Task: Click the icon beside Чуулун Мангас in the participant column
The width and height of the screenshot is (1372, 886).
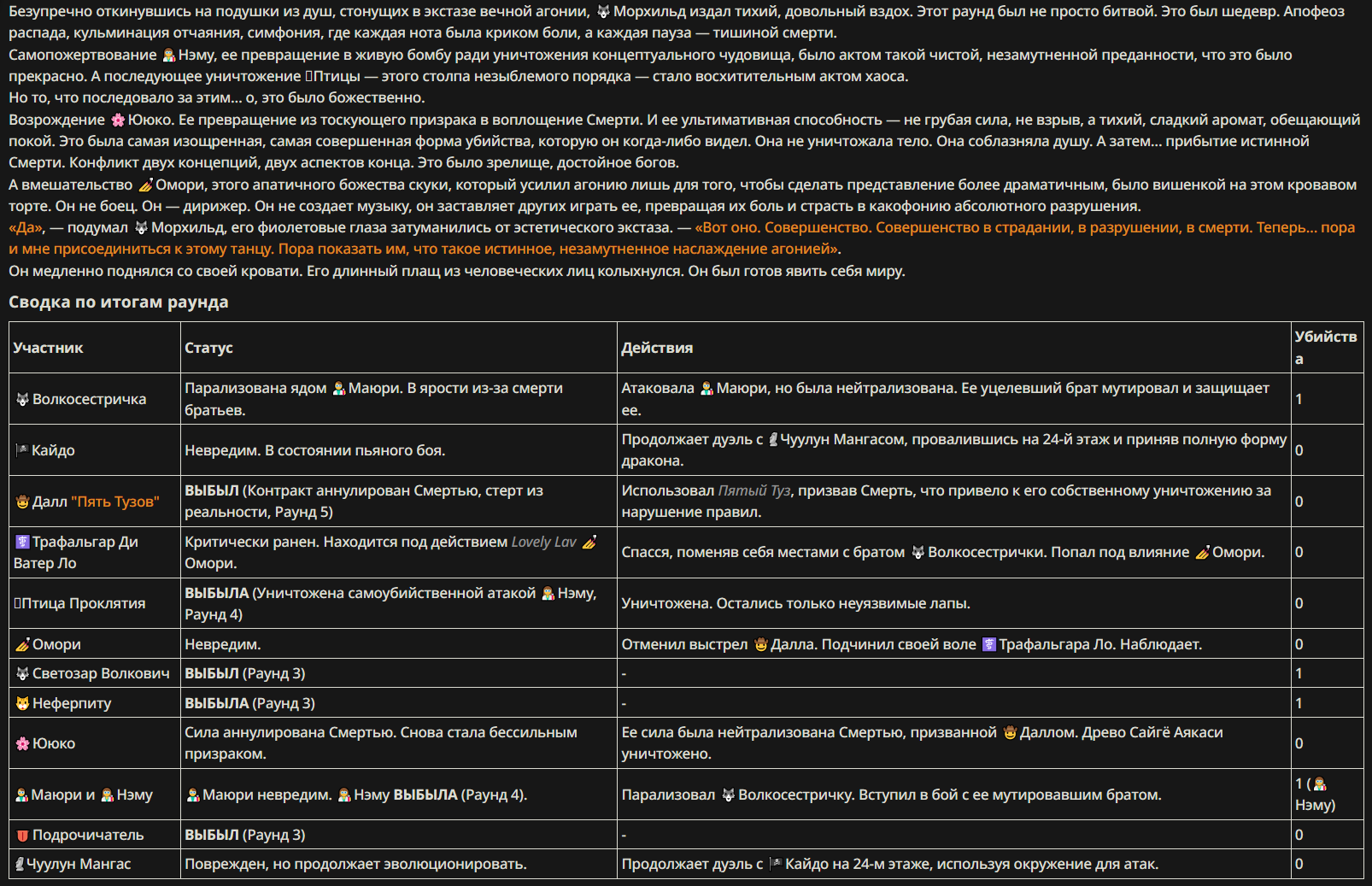Action: (20, 864)
